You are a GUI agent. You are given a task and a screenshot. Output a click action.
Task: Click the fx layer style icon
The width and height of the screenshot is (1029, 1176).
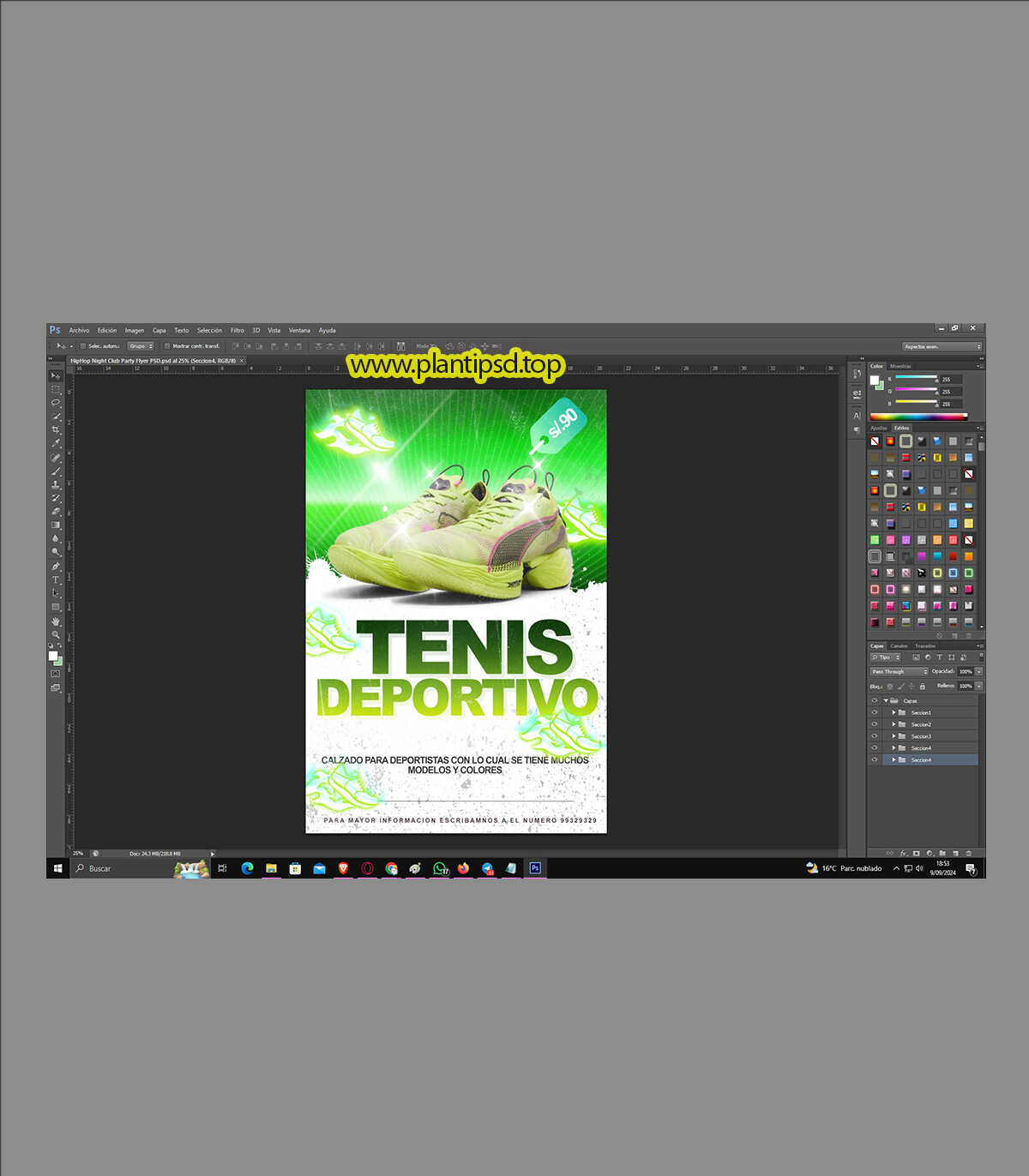click(903, 853)
